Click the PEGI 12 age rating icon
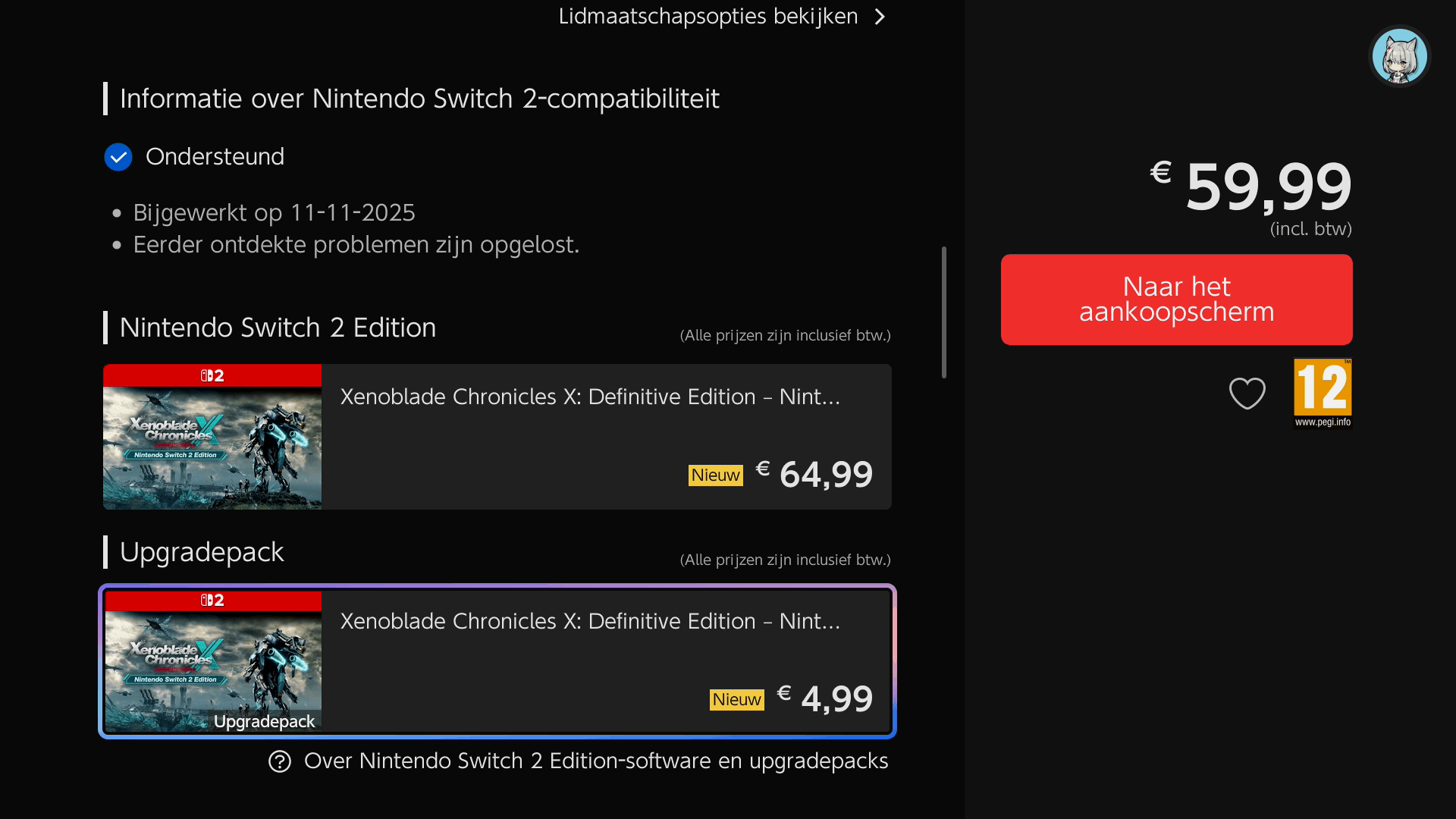Screen dimensions: 1456x819 coord(1323,393)
